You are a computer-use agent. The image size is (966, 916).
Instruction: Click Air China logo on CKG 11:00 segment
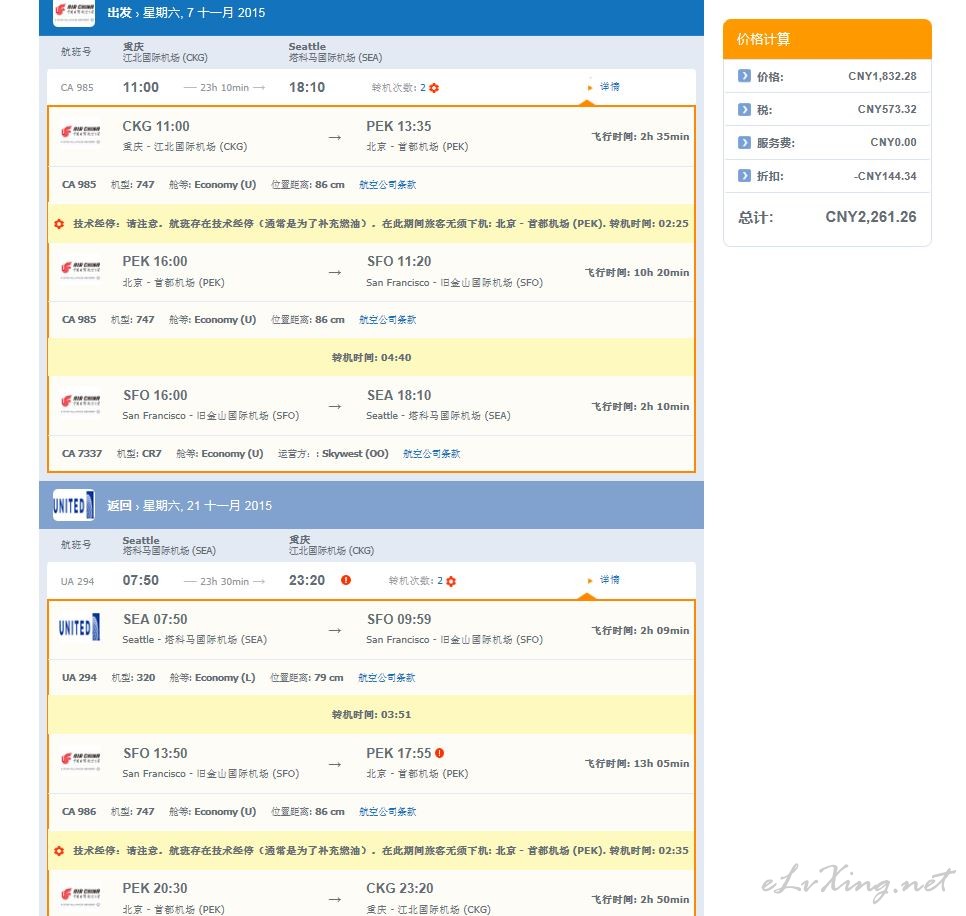[x=80, y=134]
